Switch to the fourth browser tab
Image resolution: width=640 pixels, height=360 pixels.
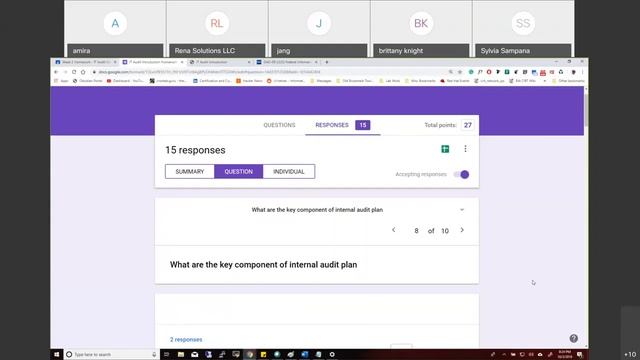coord(286,62)
